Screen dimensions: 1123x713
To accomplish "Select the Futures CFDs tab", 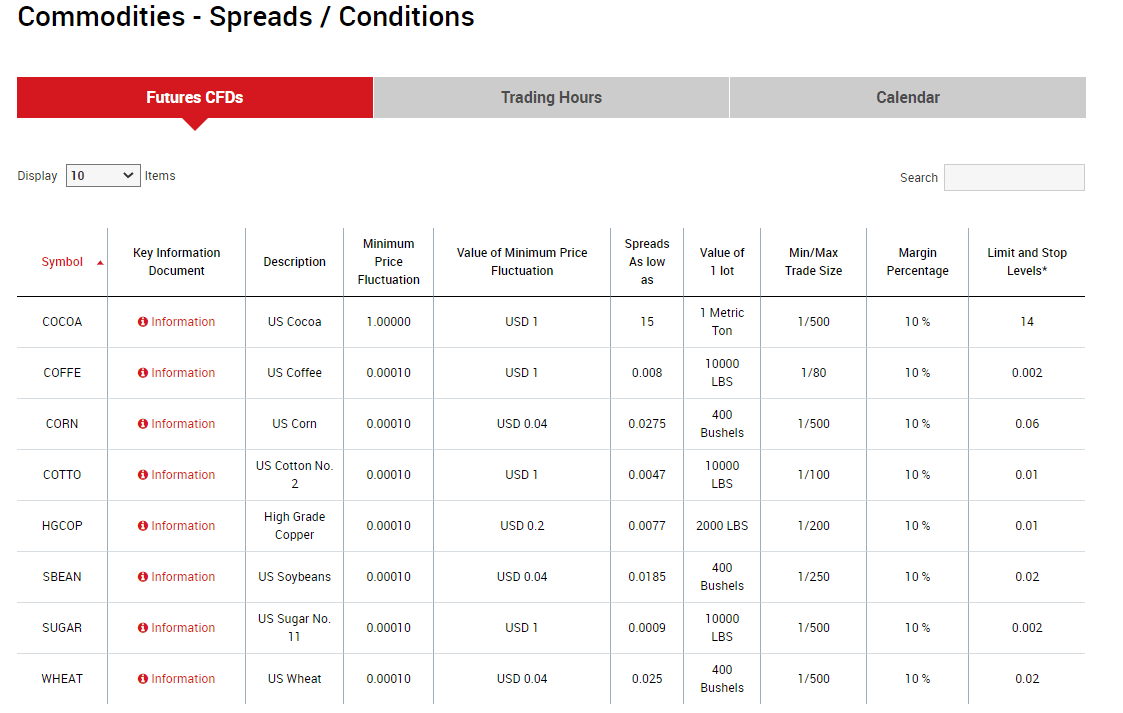I will (195, 97).
